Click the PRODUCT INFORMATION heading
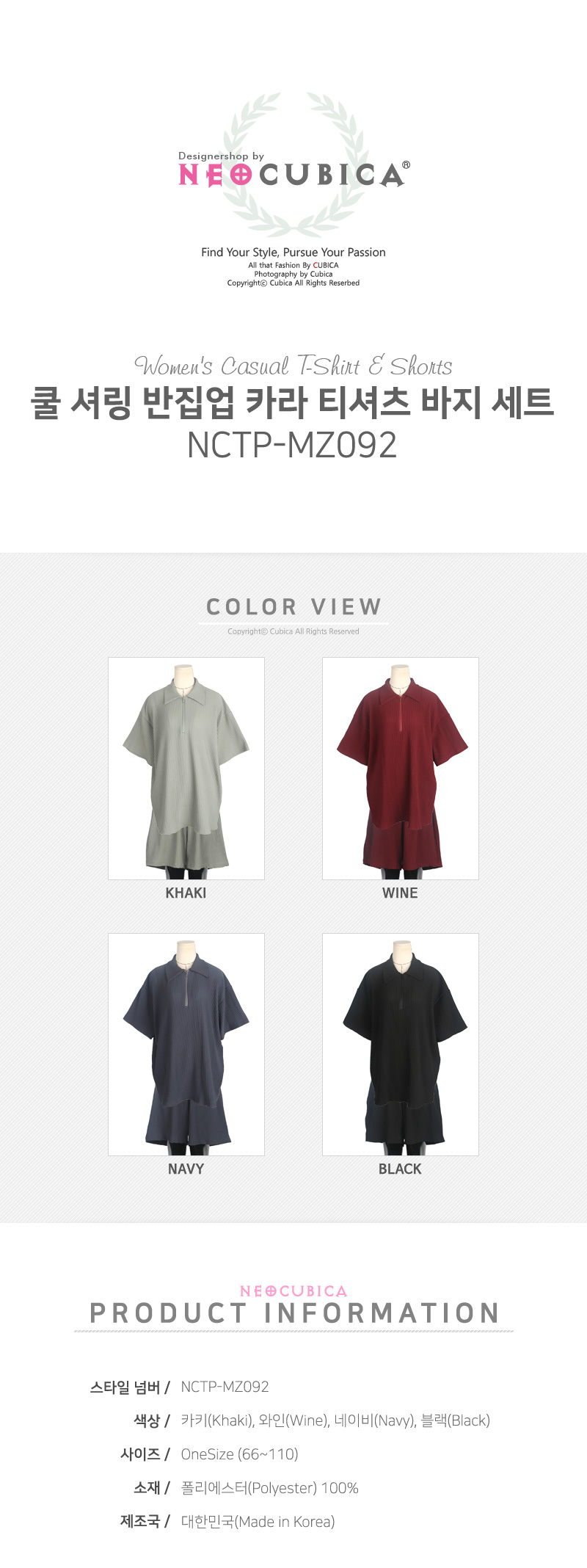The image size is (587, 1568). pyautogui.click(x=294, y=1313)
